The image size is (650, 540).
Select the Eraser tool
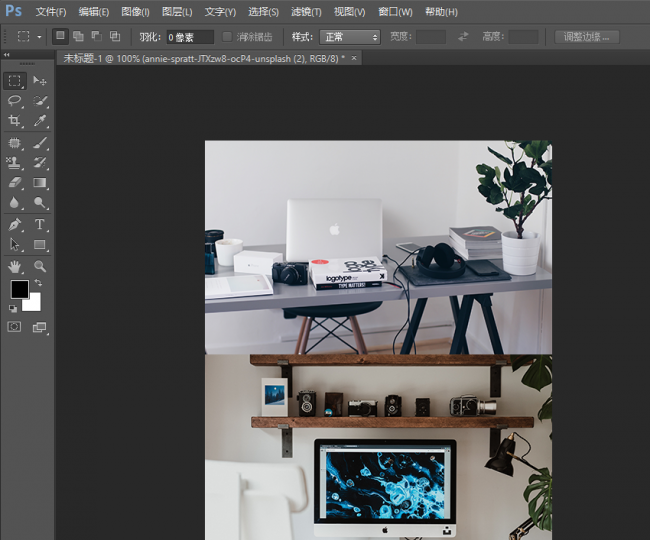click(x=15, y=182)
